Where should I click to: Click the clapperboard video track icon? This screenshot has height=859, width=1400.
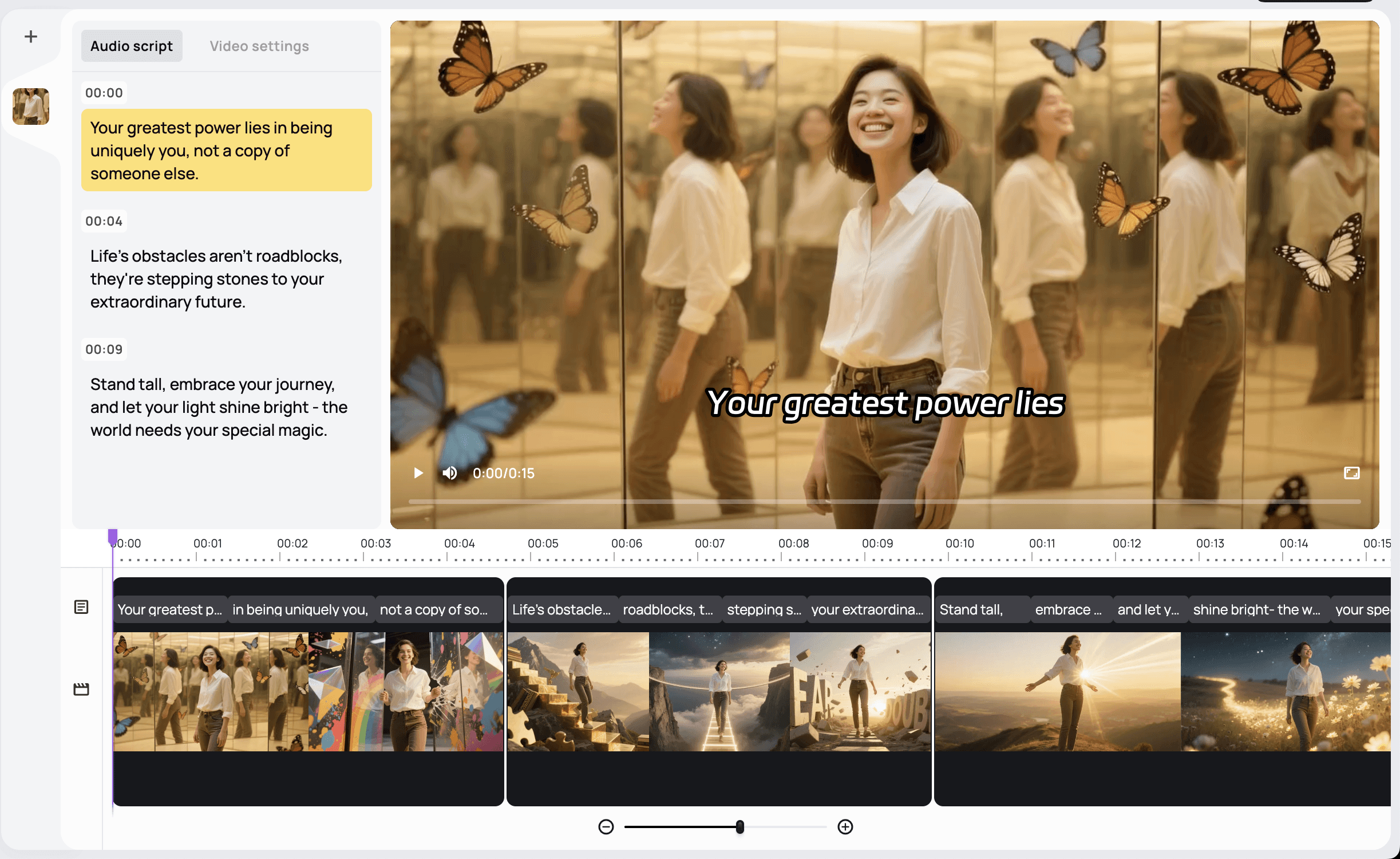[x=81, y=689]
